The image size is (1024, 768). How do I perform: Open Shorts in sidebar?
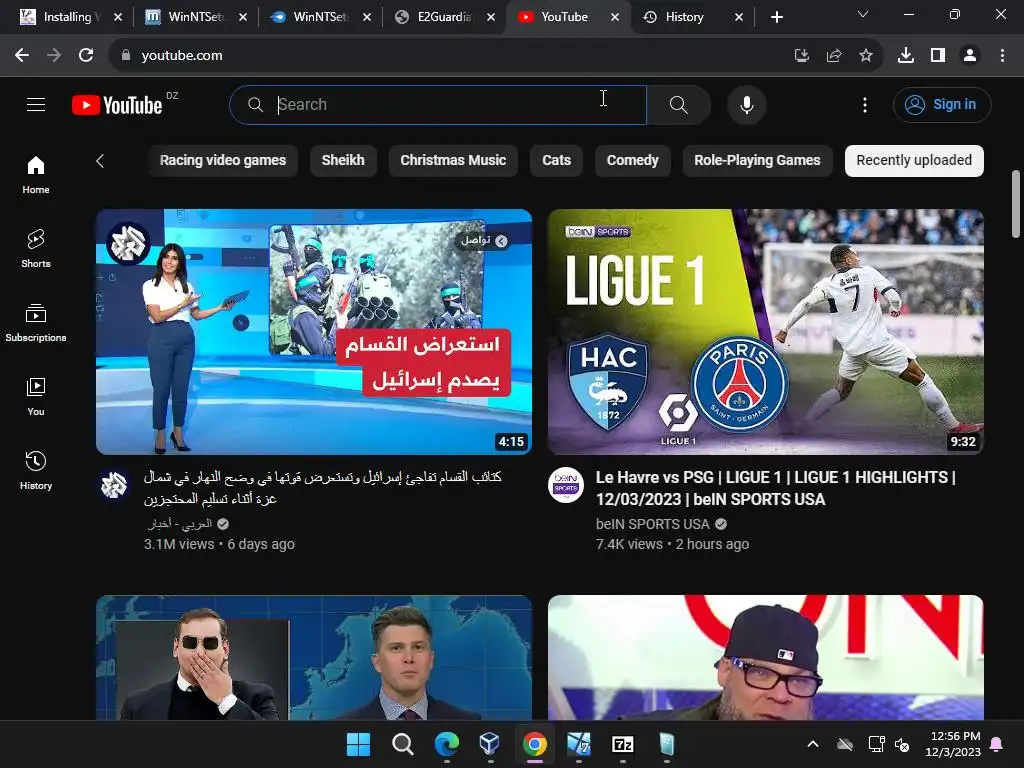coord(36,249)
